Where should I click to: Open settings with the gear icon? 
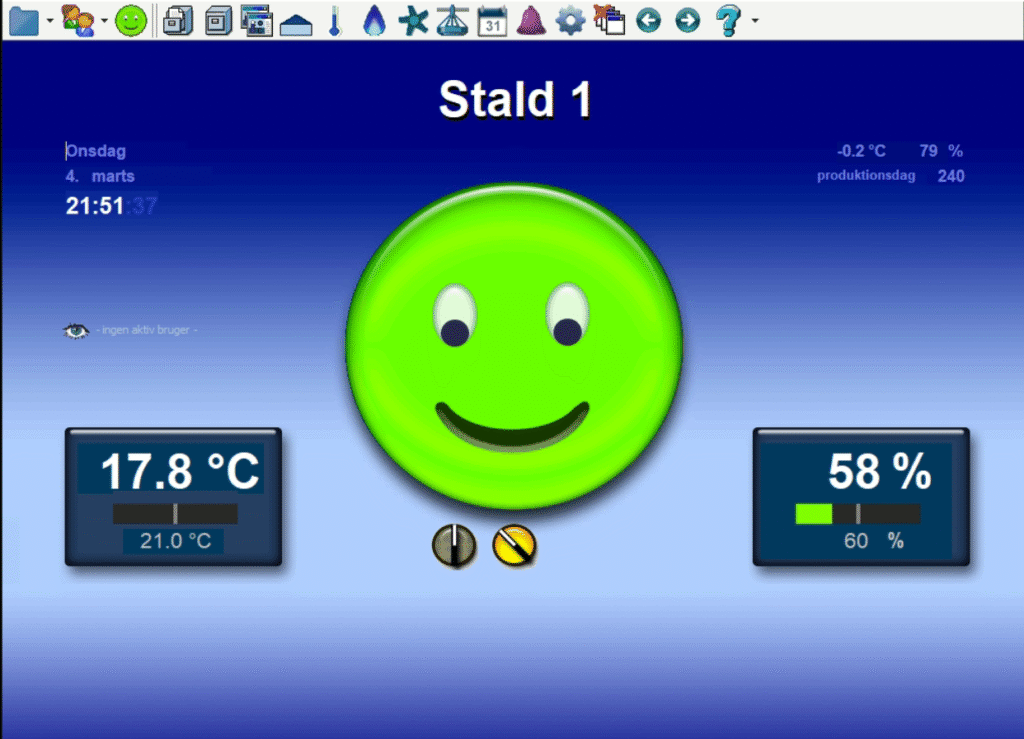click(570, 20)
